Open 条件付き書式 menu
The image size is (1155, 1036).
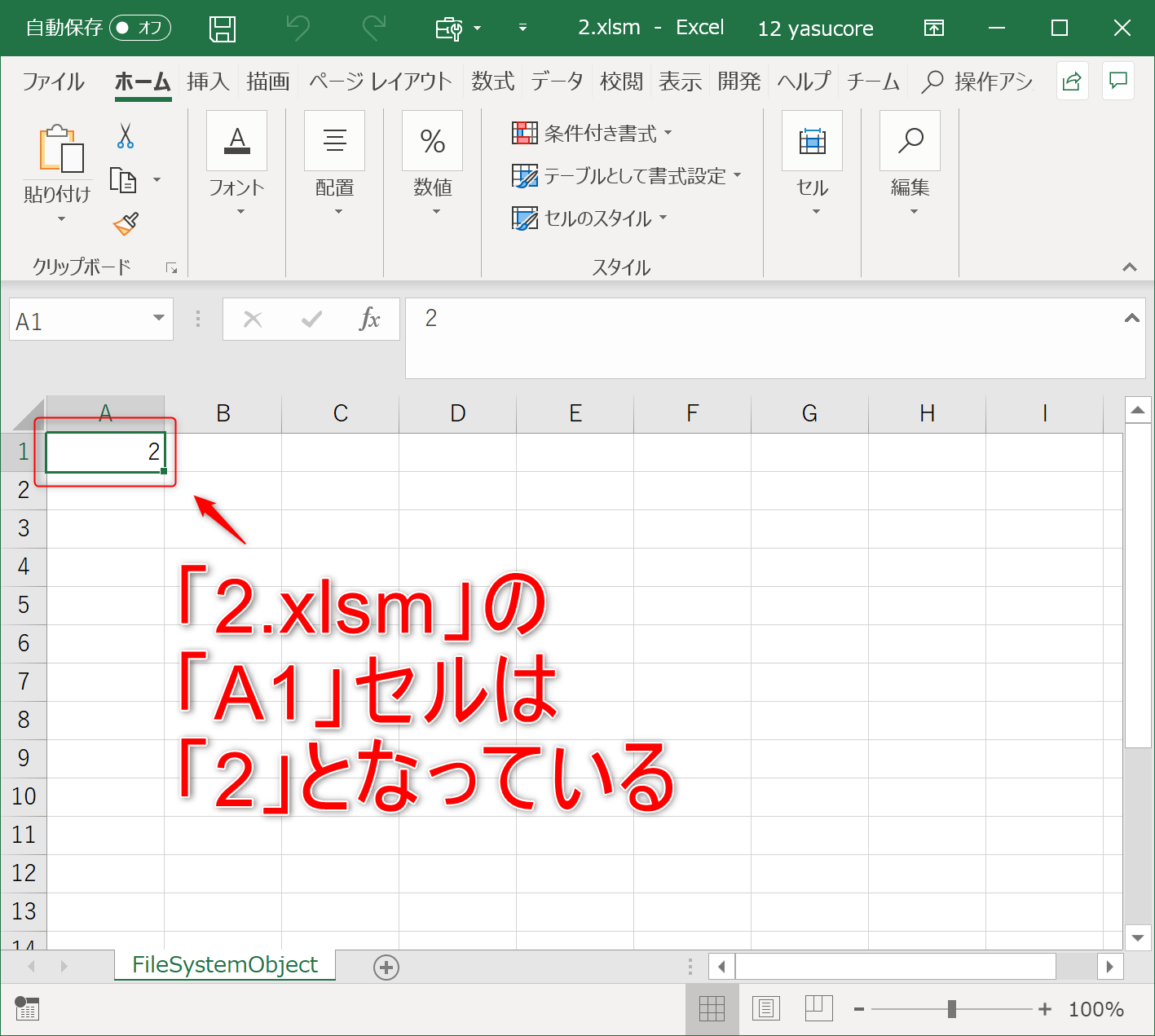click(593, 133)
